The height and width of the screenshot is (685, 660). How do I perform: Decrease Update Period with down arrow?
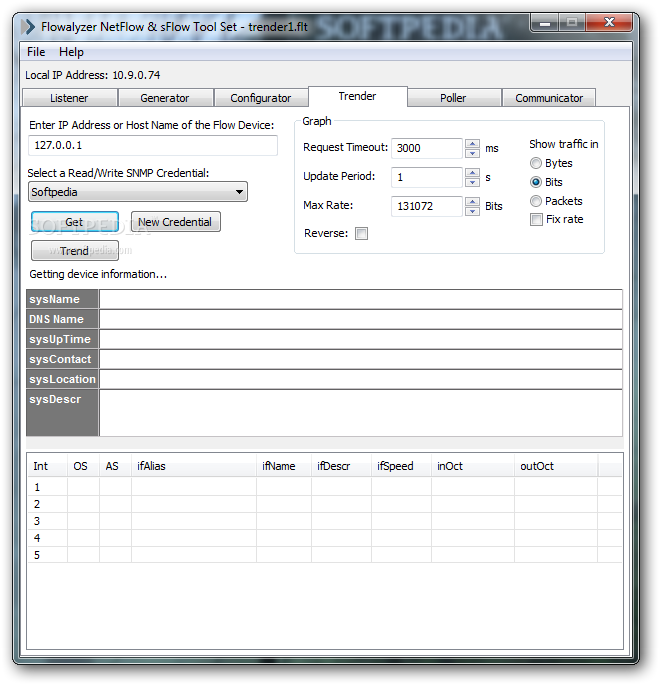click(472, 182)
